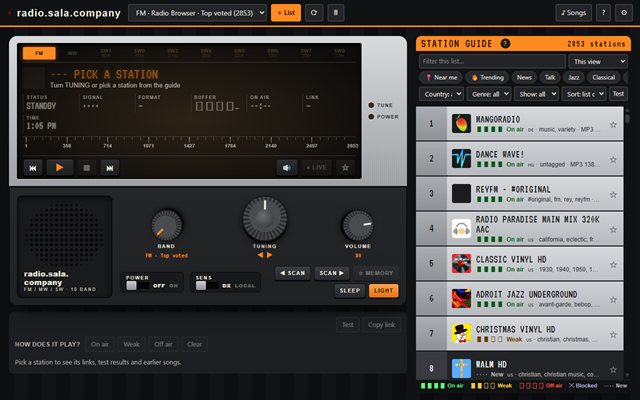The width and height of the screenshot is (640, 400).
Task: Apply the Classical filter chip
Action: (604, 78)
